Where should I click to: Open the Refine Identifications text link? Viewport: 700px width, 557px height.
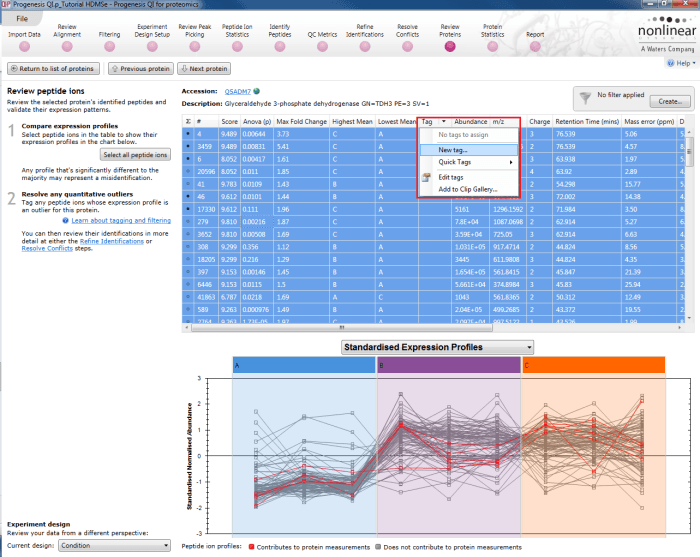click(112, 241)
